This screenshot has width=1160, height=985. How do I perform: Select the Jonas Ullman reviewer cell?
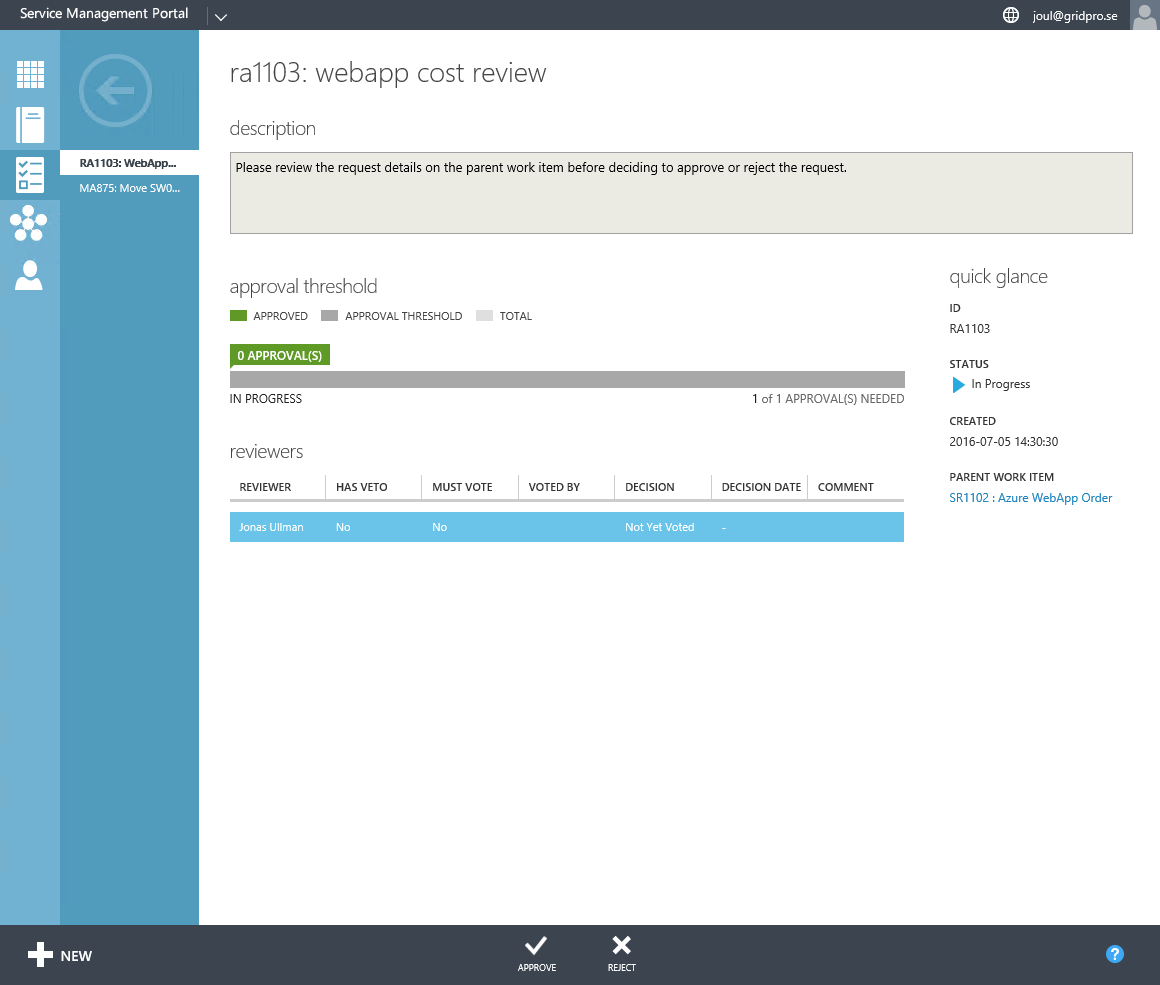272,527
